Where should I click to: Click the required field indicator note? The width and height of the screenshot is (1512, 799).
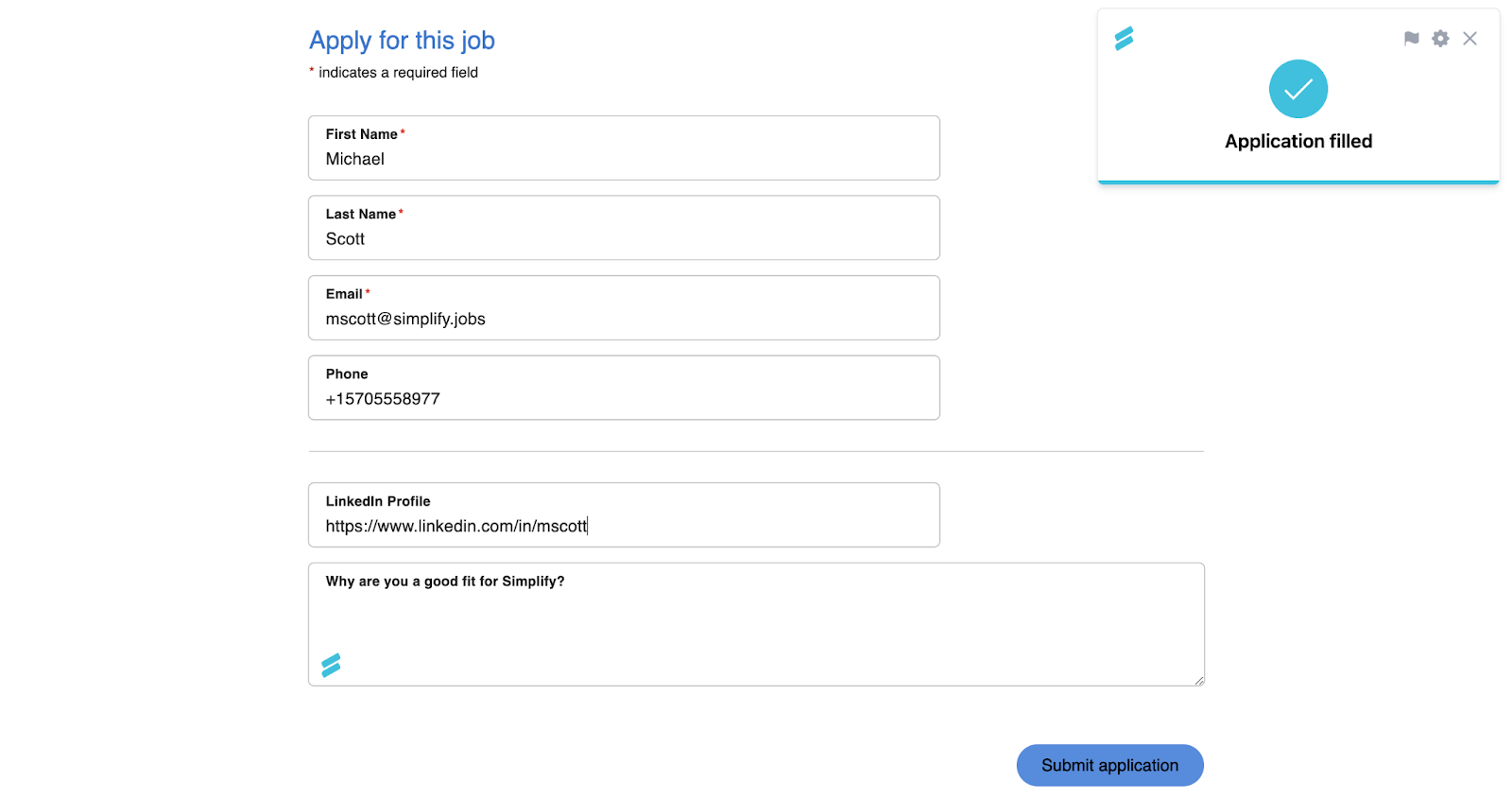tap(394, 73)
